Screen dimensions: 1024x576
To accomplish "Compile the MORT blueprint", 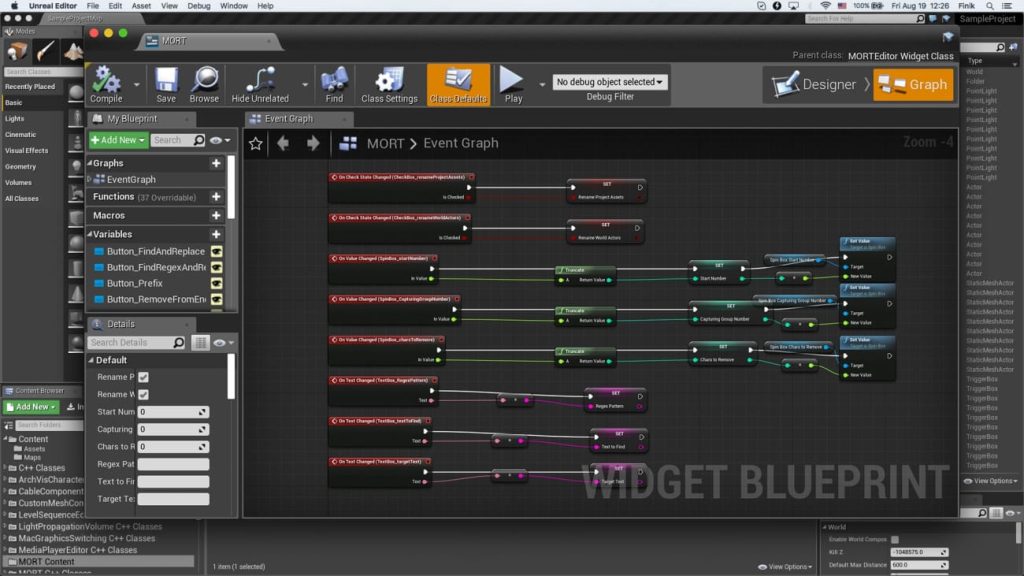I will [x=106, y=85].
